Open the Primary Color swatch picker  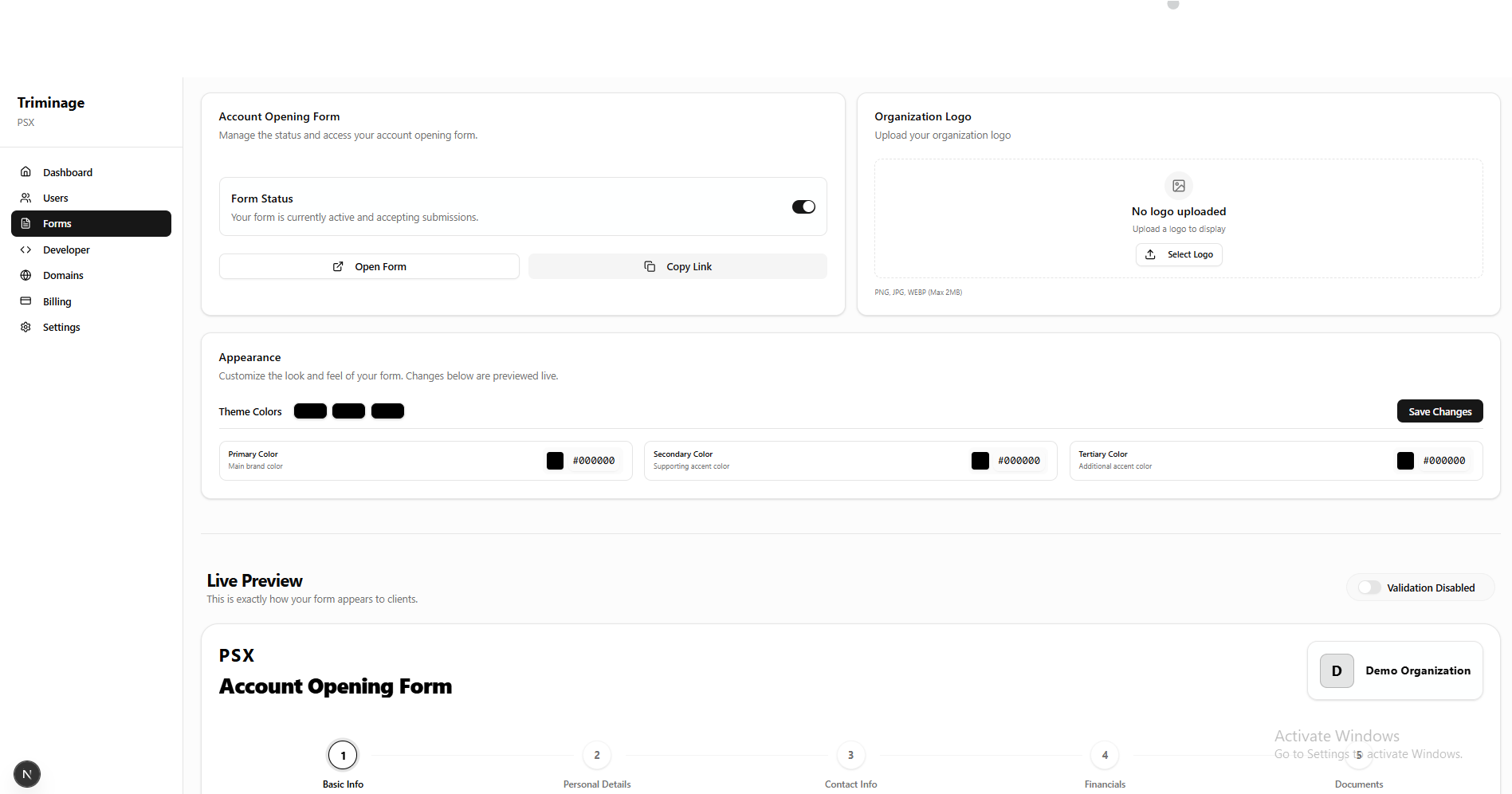555,461
